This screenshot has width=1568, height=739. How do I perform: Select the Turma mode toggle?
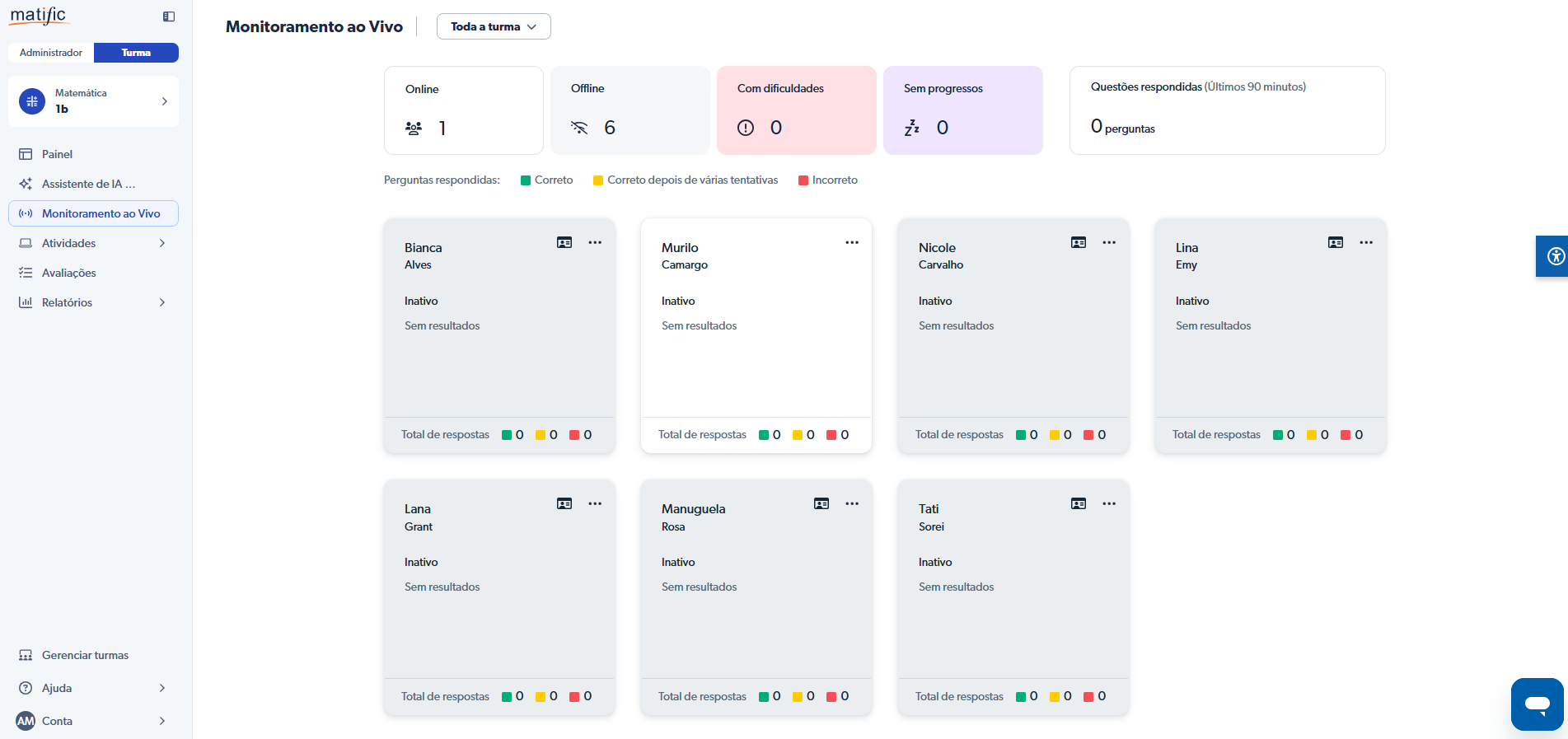pos(136,53)
